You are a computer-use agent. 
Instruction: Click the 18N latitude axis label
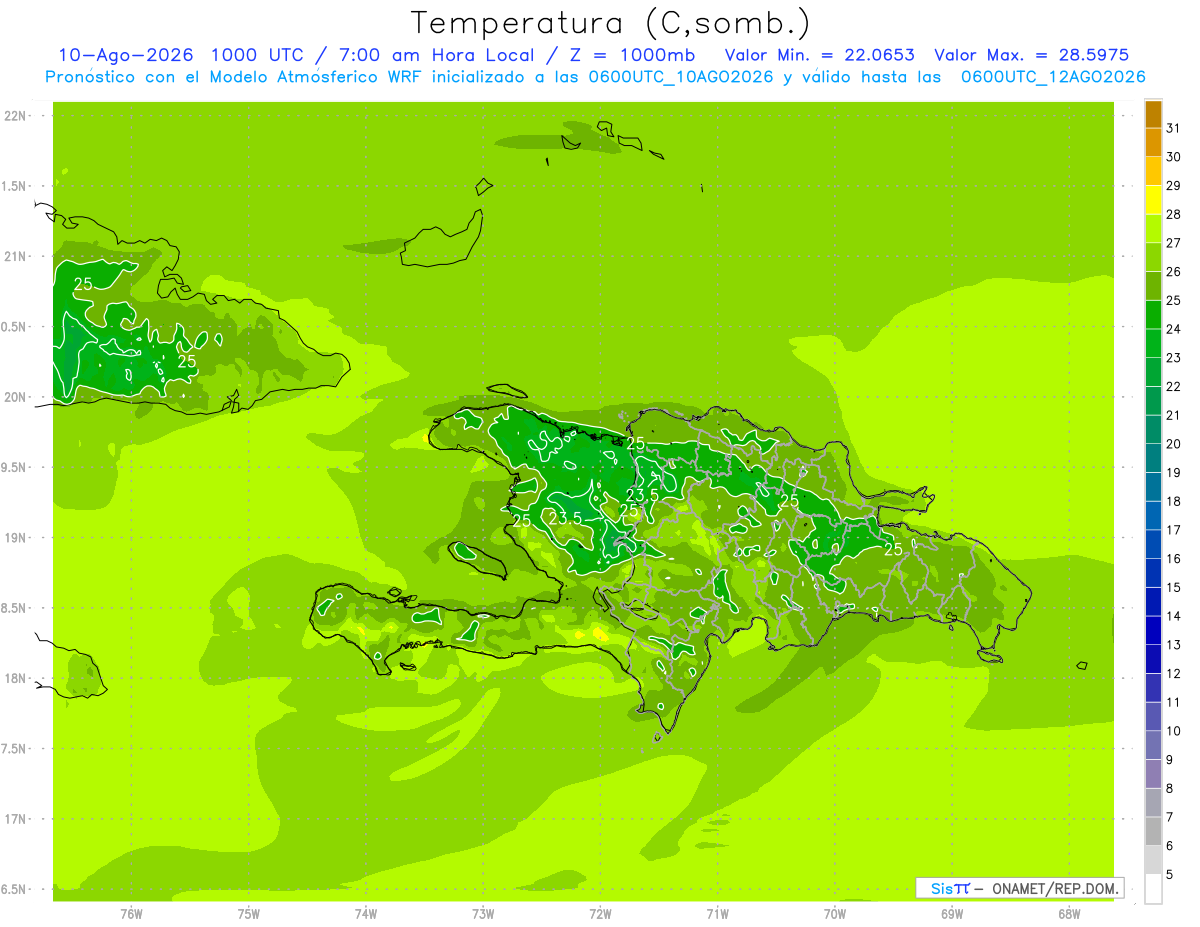15,678
